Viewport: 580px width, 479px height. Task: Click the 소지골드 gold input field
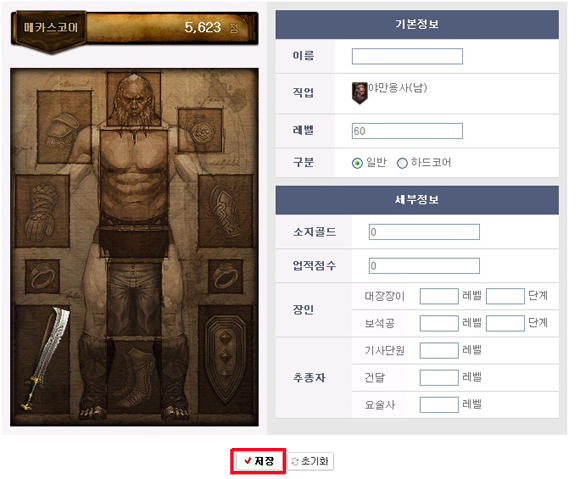424,232
